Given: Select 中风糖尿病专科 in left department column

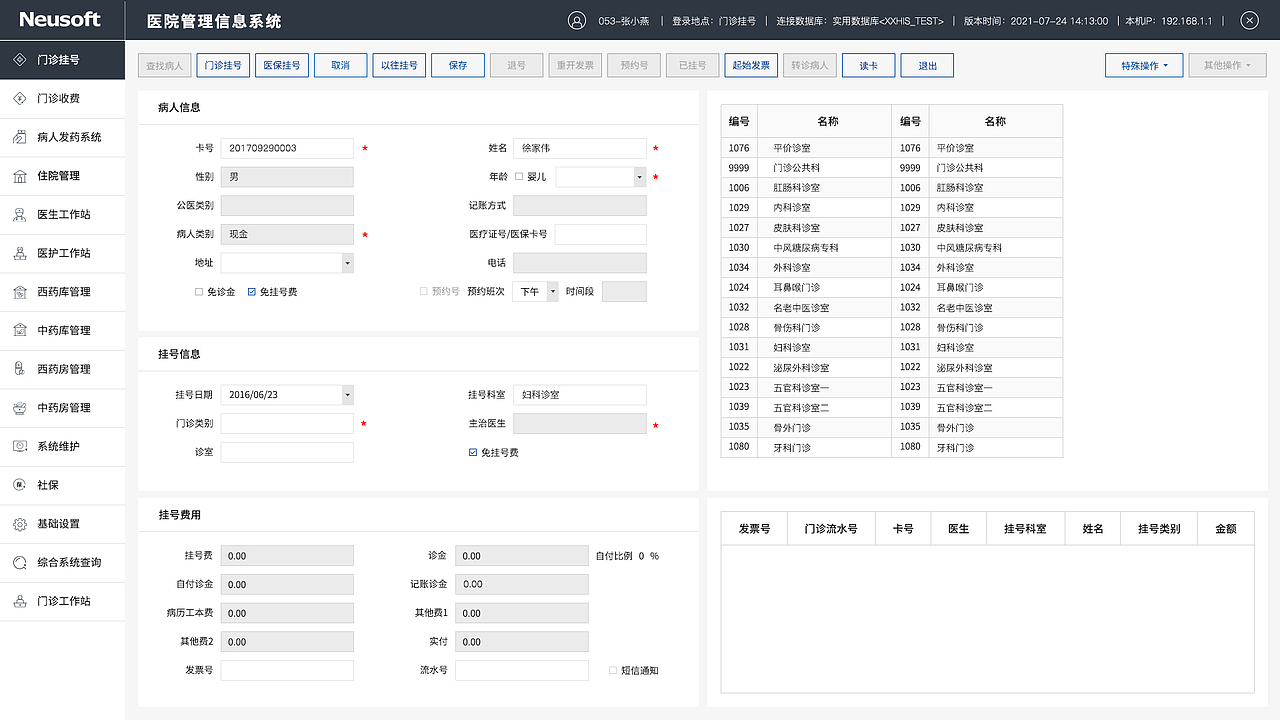Looking at the screenshot, I should [805, 248].
